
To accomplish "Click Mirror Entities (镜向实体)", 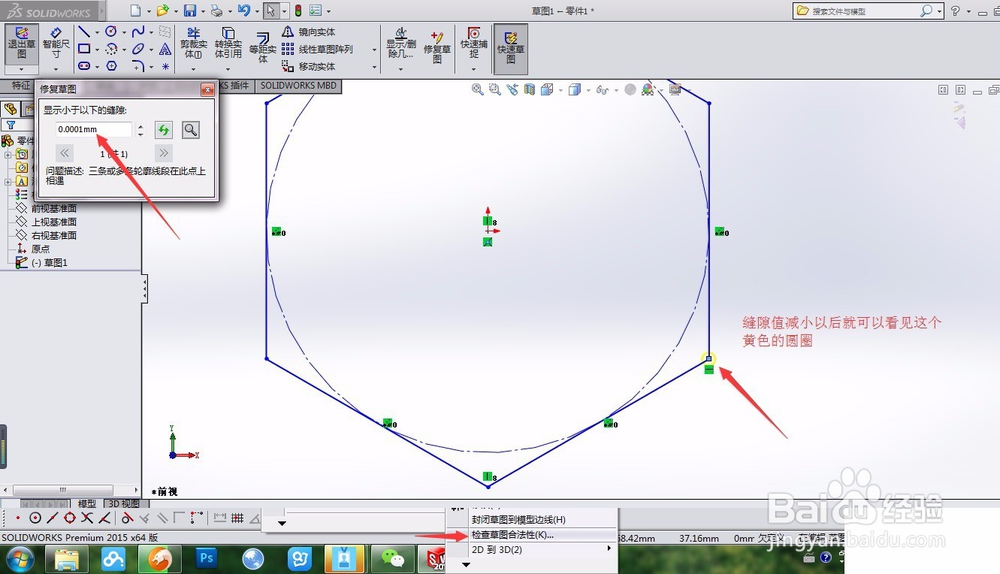I will 309,31.
